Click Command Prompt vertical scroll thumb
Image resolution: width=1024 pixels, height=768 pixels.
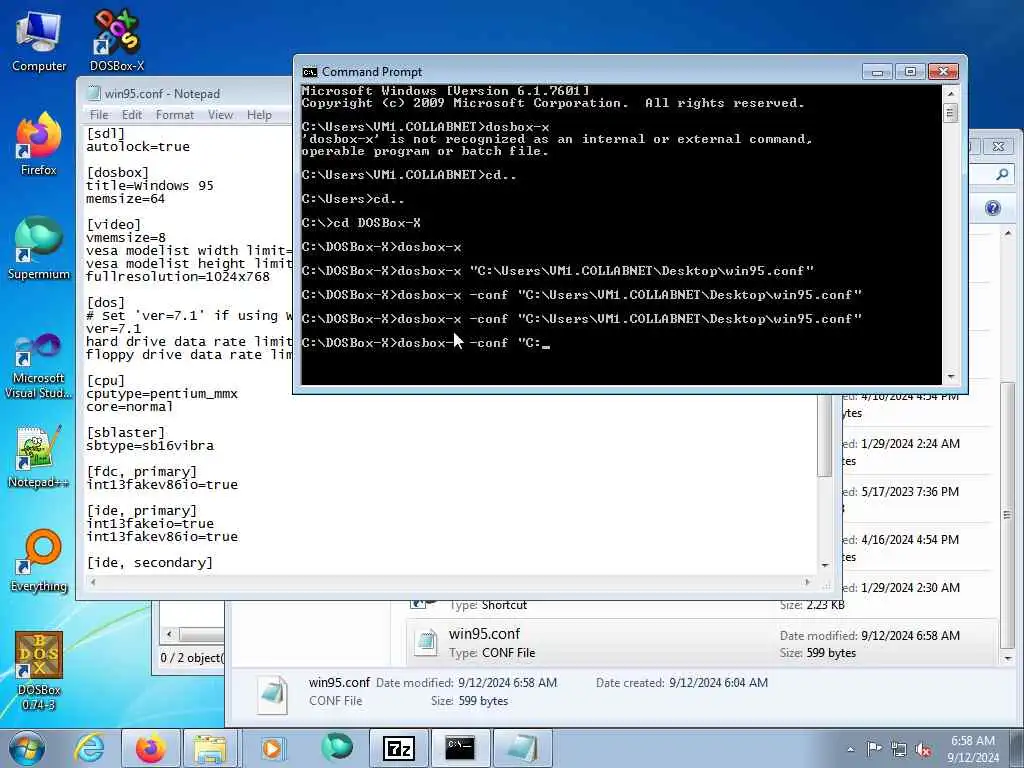tap(950, 113)
